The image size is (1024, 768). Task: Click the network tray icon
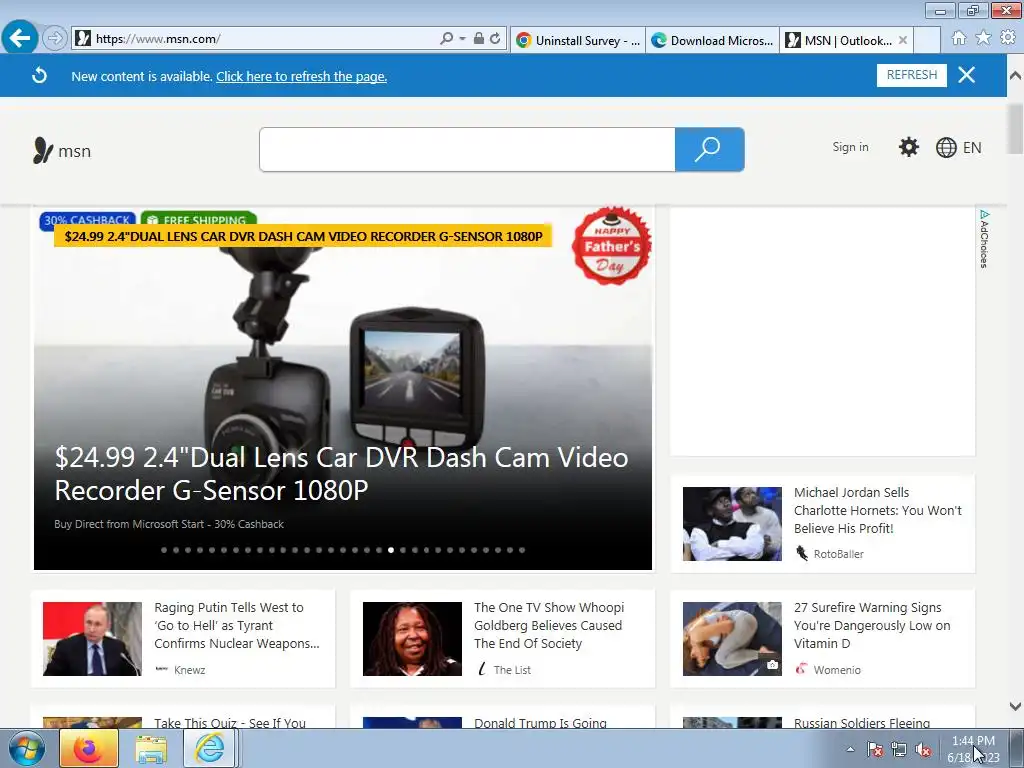point(899,750)
